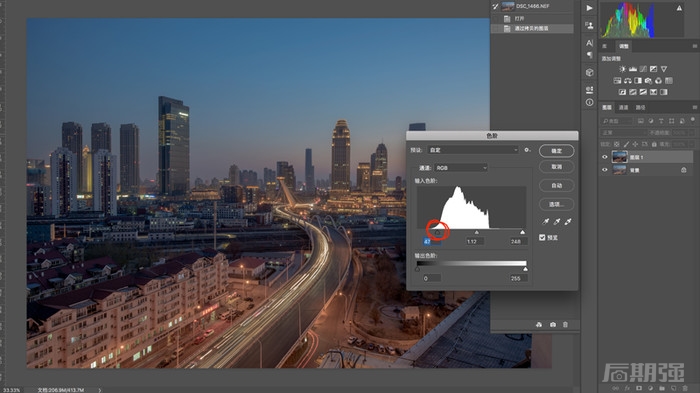Screen dimensions: 700x393
Task: Add a Color Balance adjustment layer
Action: click(628, 81)
